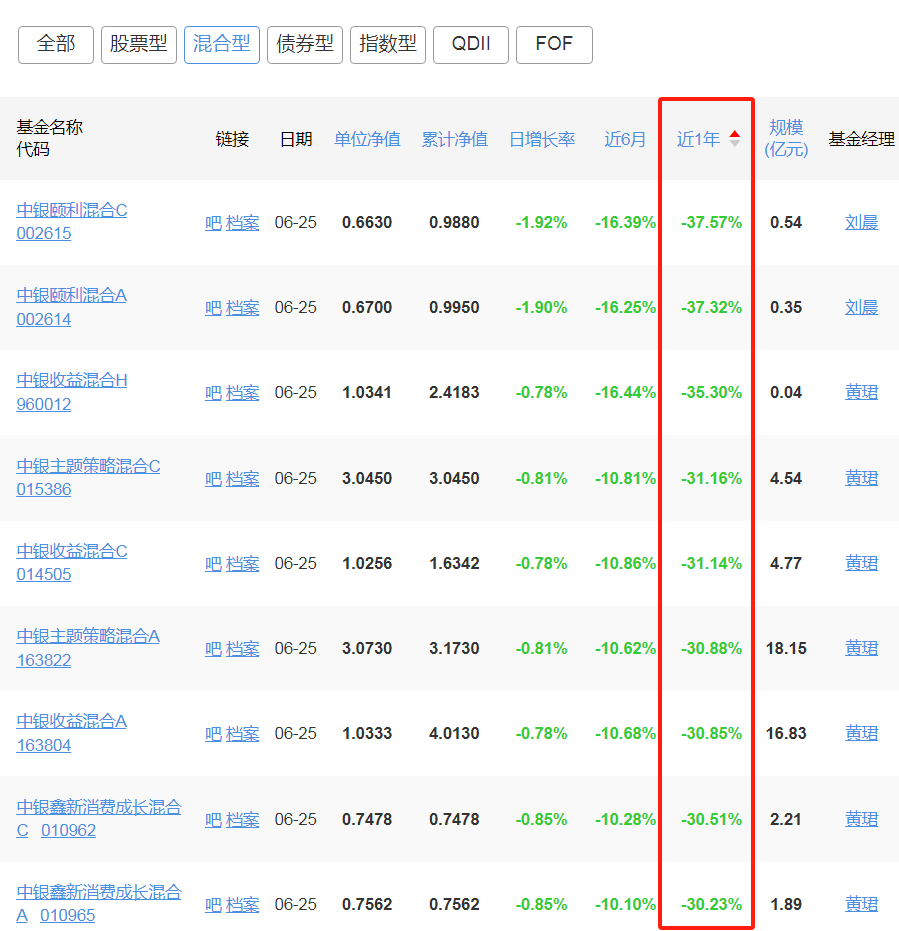Open 吧 link for fund 010965
The width and height of the screenshot is (899, 931).
click(x=213, y=904)
